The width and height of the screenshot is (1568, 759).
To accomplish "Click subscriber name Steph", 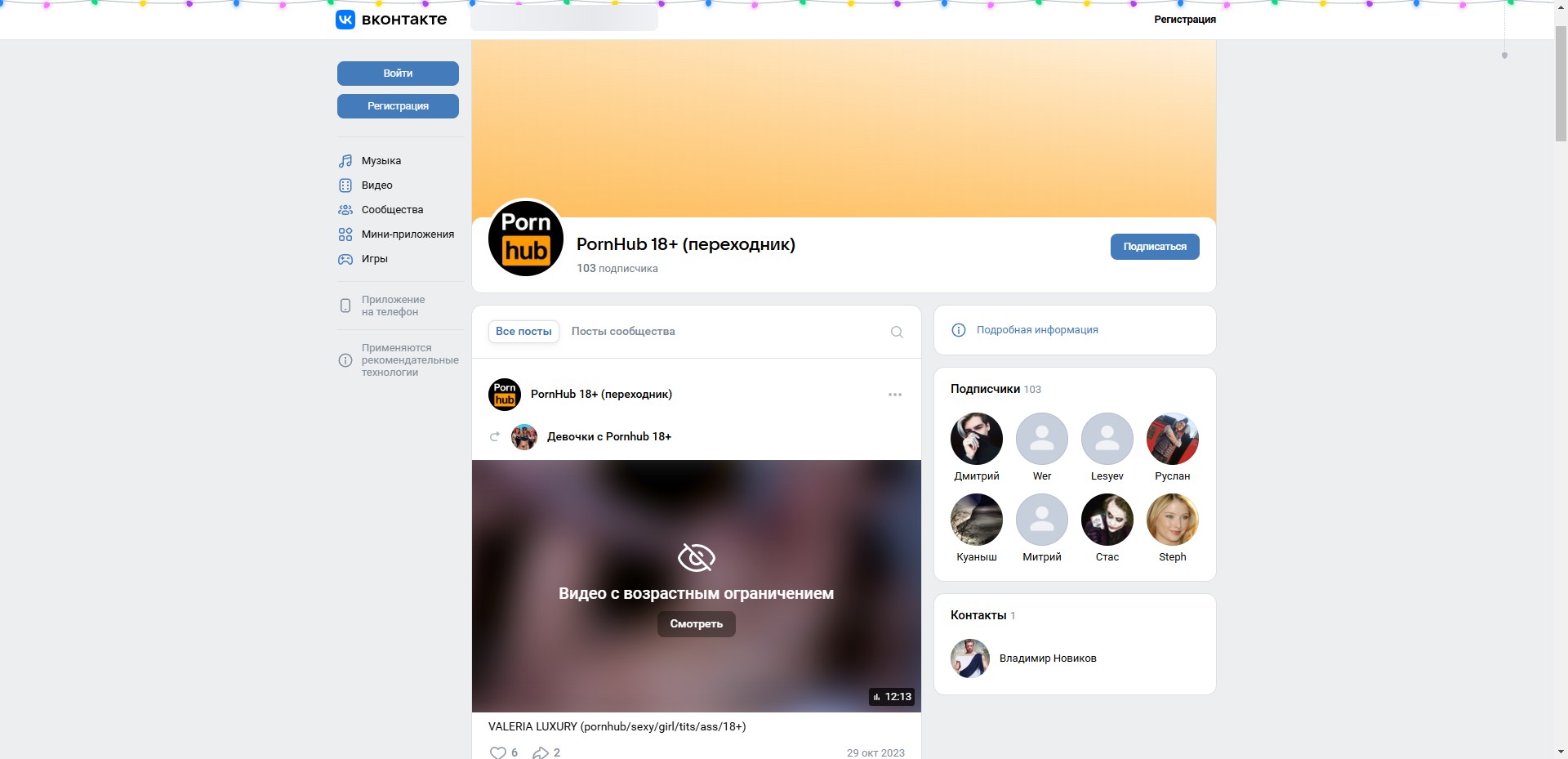I will pos(1173,557).
